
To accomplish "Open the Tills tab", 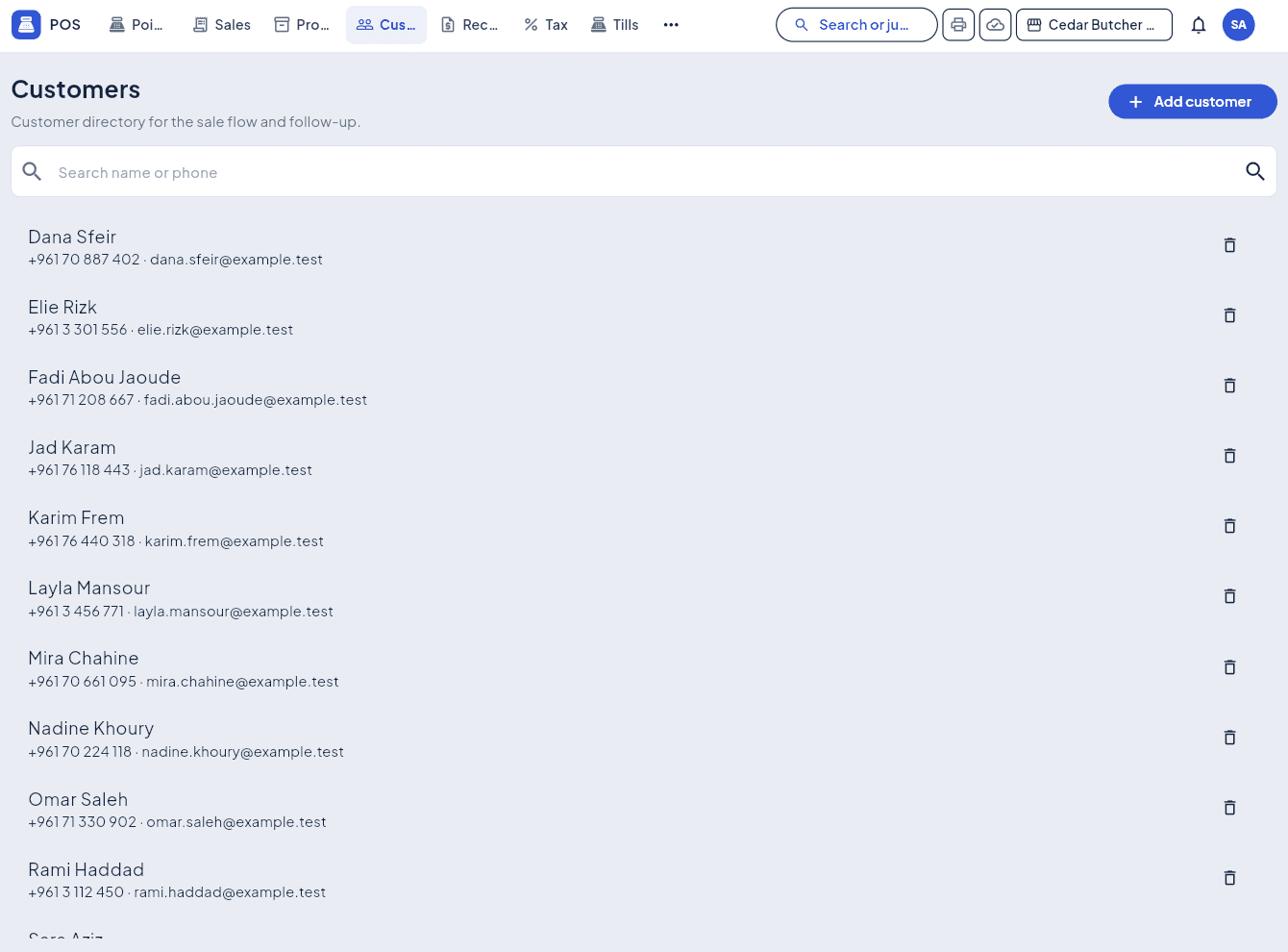I will point(615,25).
